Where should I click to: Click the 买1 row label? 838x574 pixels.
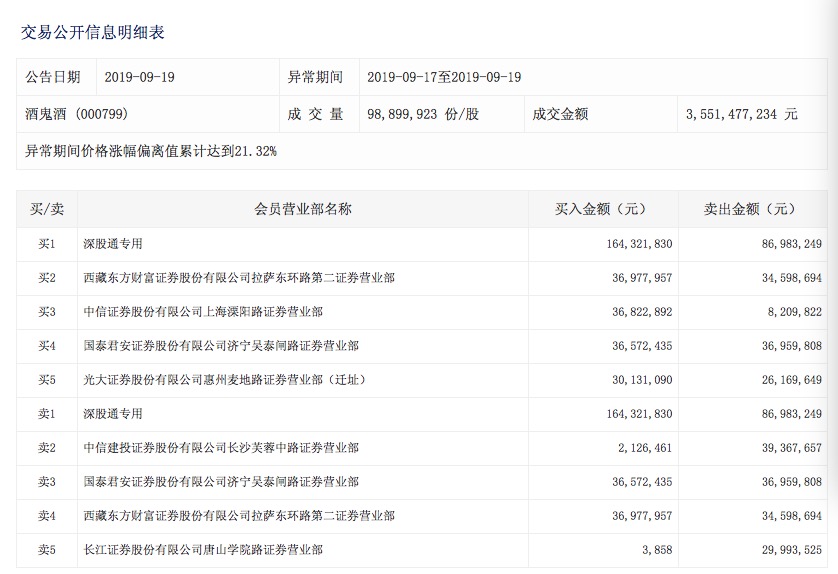[46, 244]
